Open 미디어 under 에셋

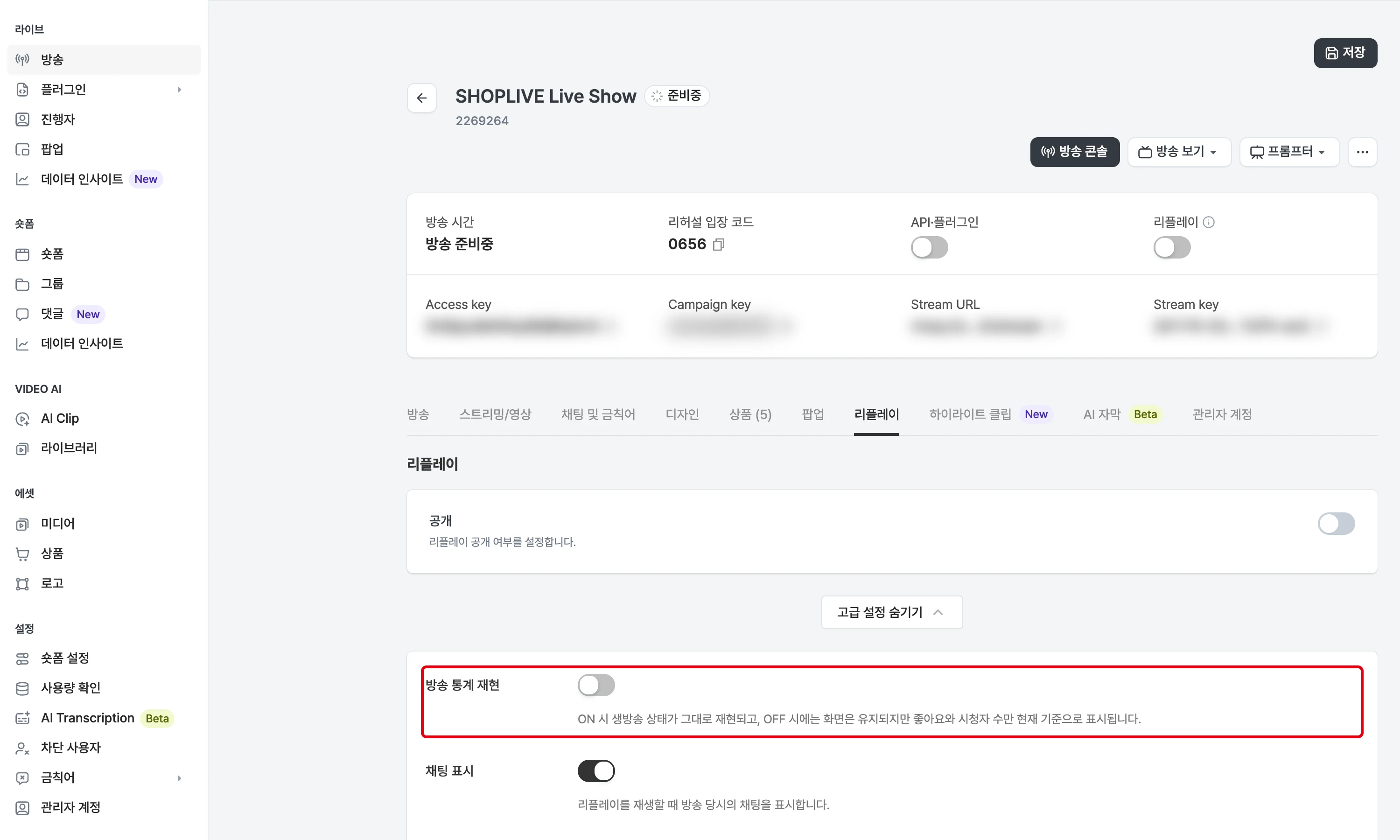(104, 524)
